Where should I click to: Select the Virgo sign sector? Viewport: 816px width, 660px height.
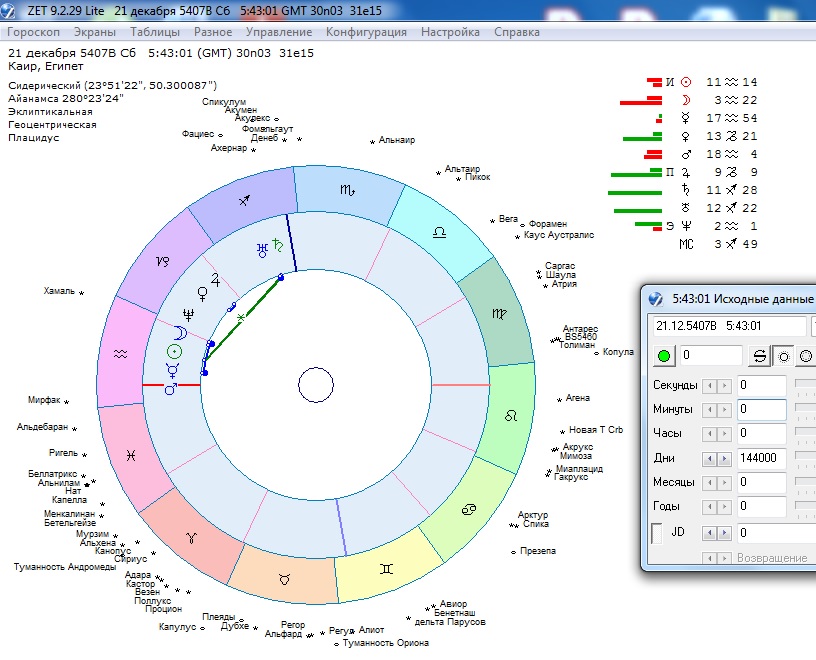tap(499, 313)
